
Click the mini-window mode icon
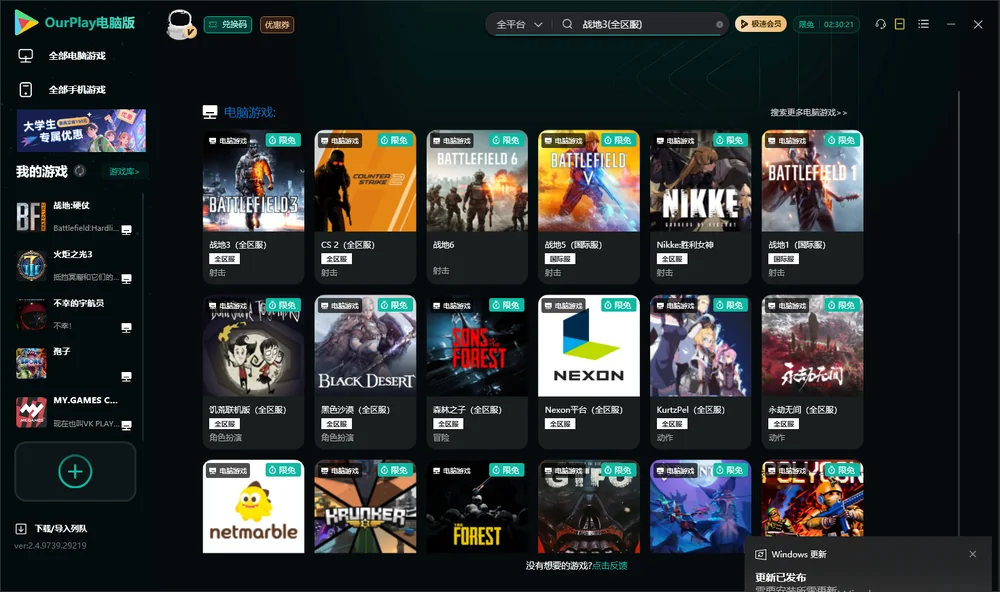point(900,24)
